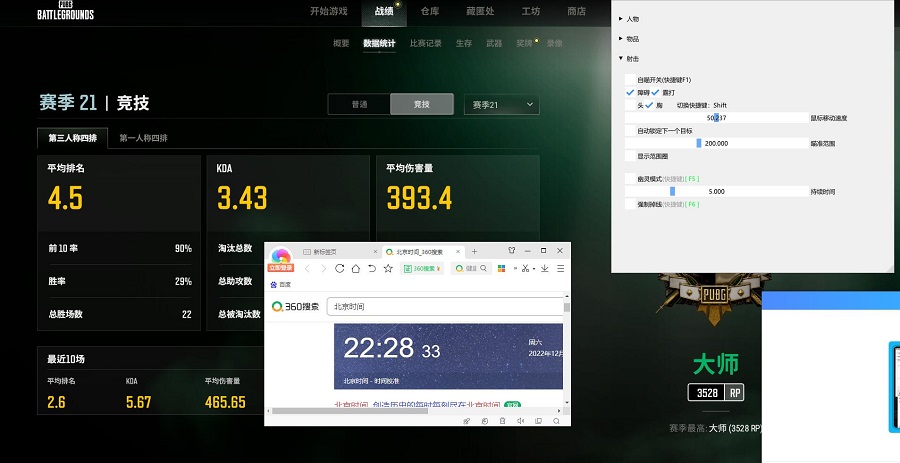Click the 200.000 range slider
900x463 pixels.
[x=716, y=143]
